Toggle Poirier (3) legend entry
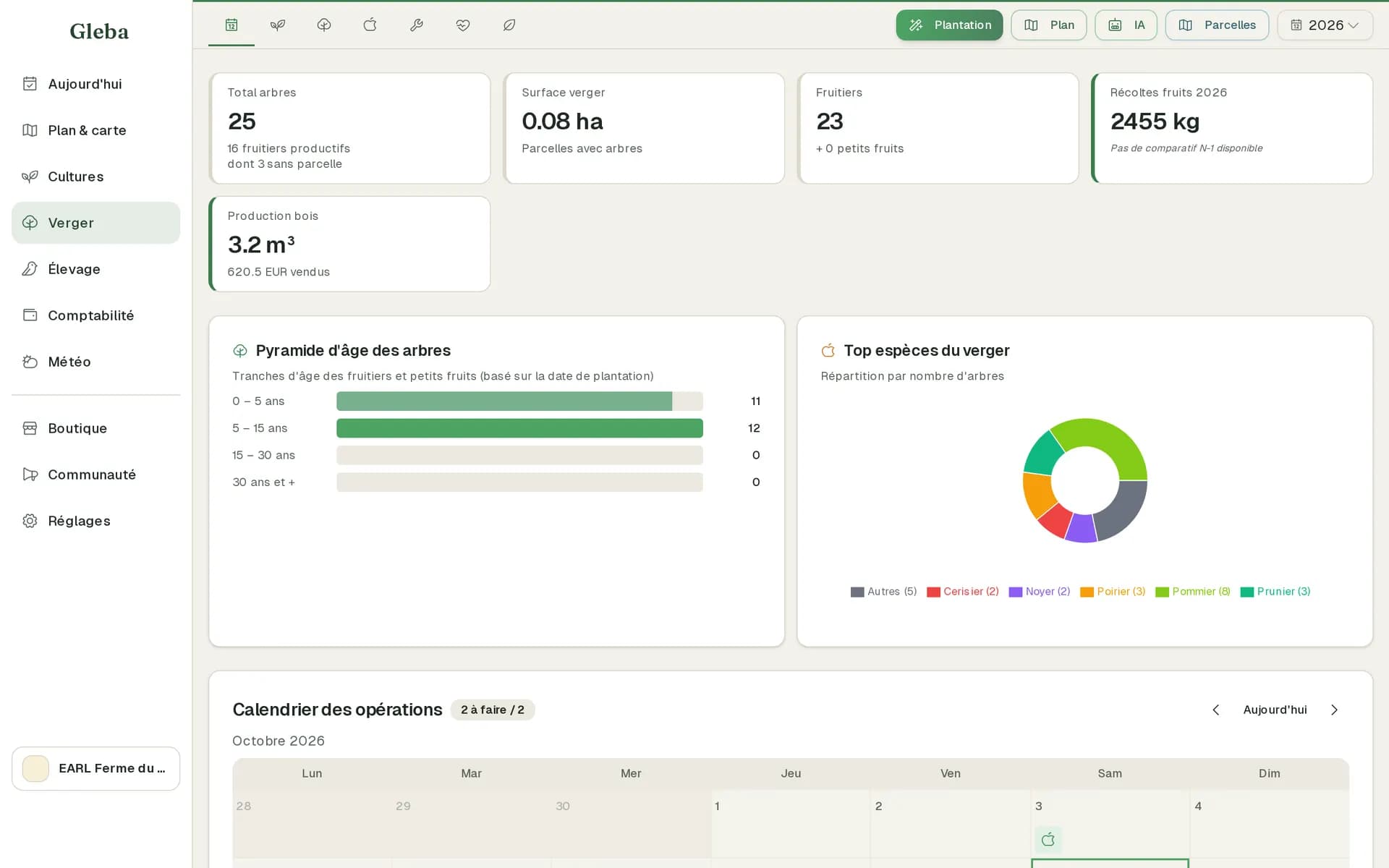 (x=1113, y=592)
